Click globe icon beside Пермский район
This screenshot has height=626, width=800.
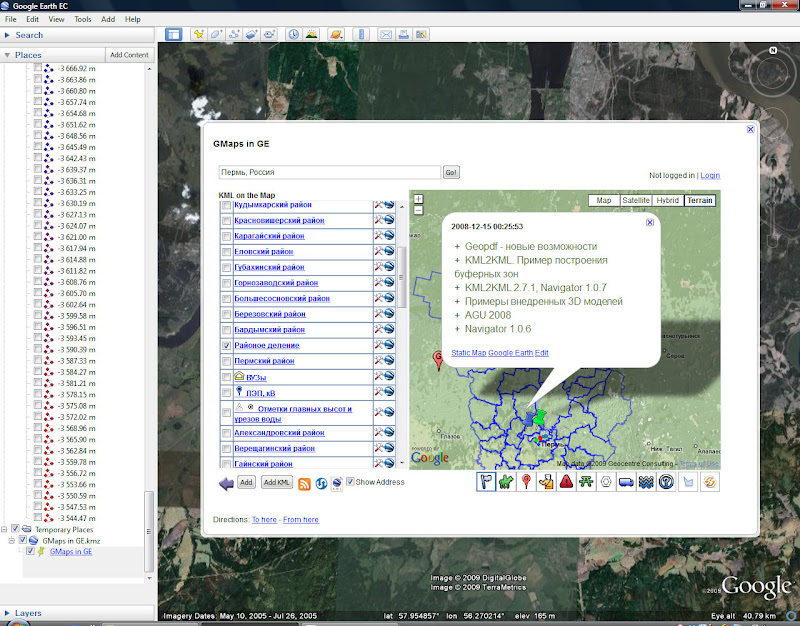click(389, 360)
